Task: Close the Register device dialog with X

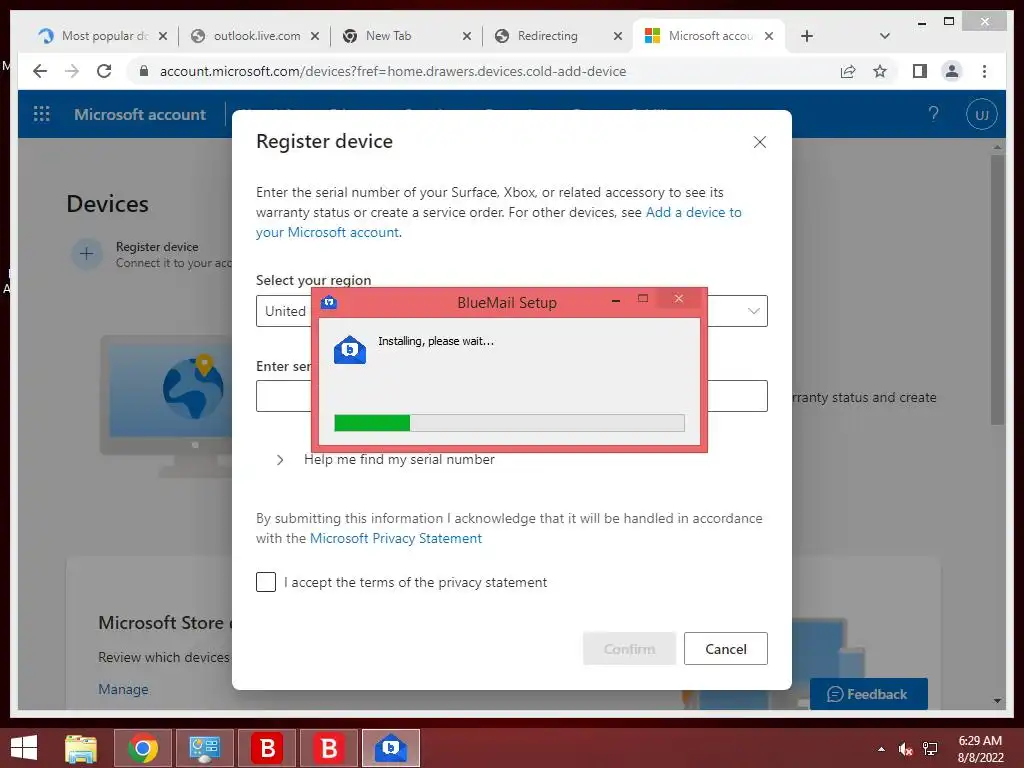Action: (x=760, y=142)
